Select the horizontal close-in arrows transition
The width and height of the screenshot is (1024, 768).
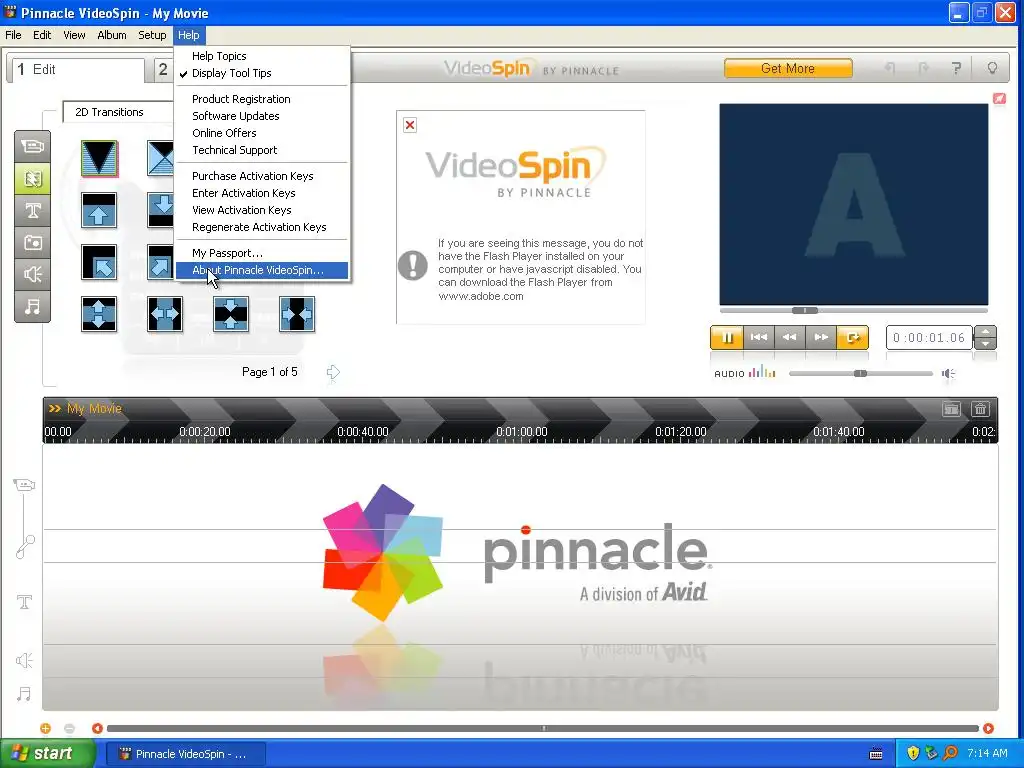point(296,314)
